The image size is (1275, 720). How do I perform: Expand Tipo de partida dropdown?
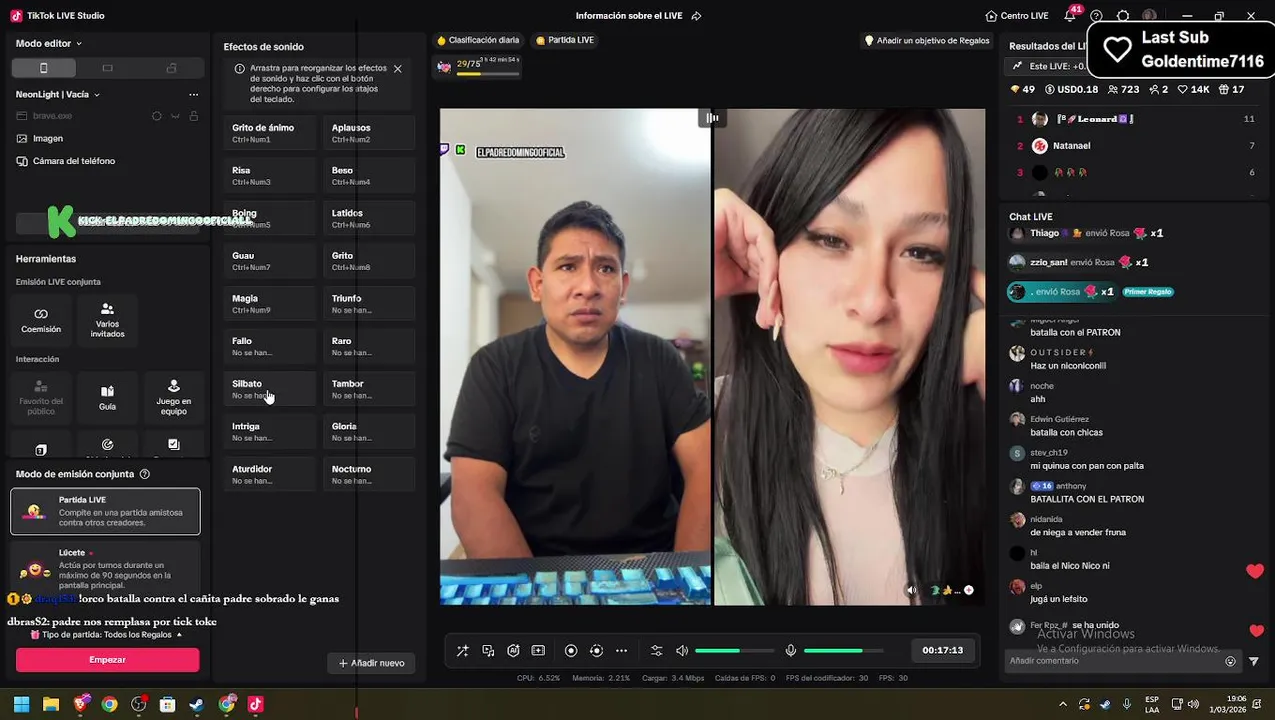pos(107,634)
